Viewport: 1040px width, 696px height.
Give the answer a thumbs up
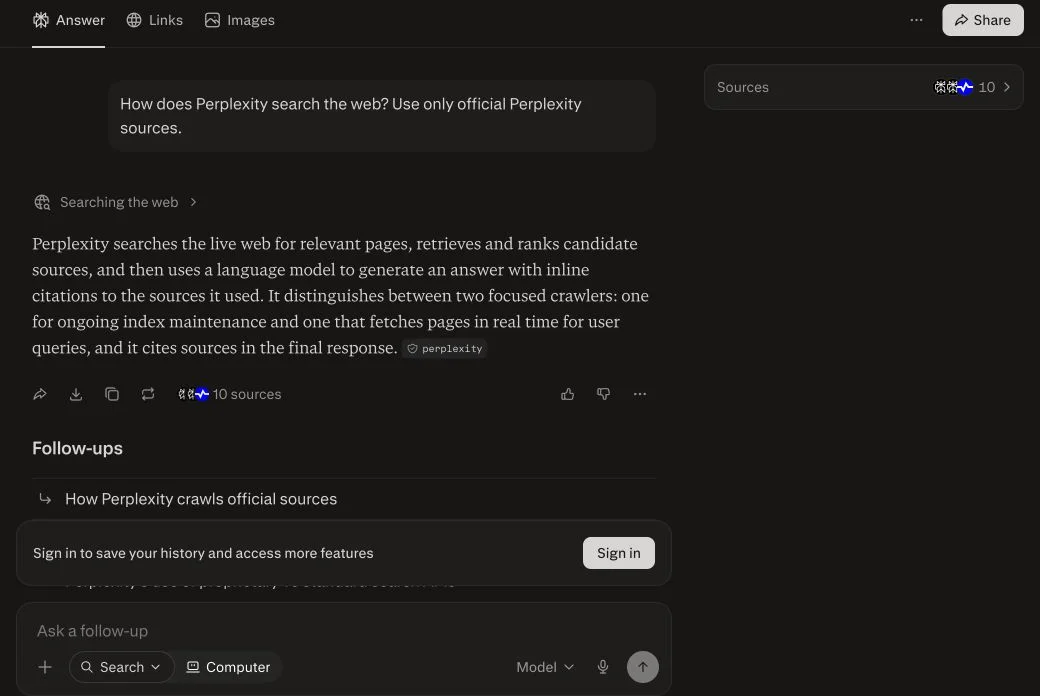pyautogui.click(x=568, y=394)
